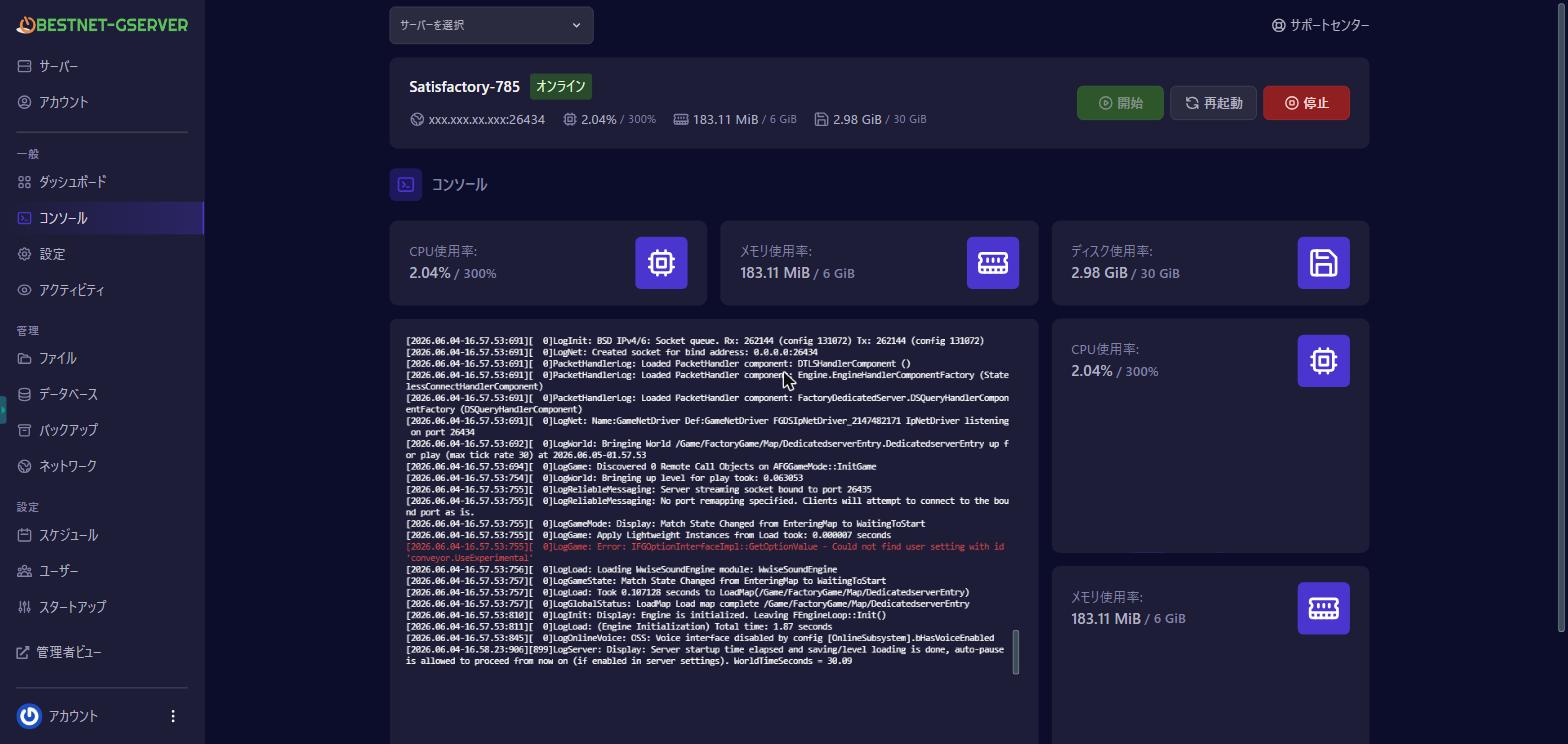Click the CPU chip icon in right graph panel
The height and width of the screenshot is (744, 1568).
[1324, 361]
